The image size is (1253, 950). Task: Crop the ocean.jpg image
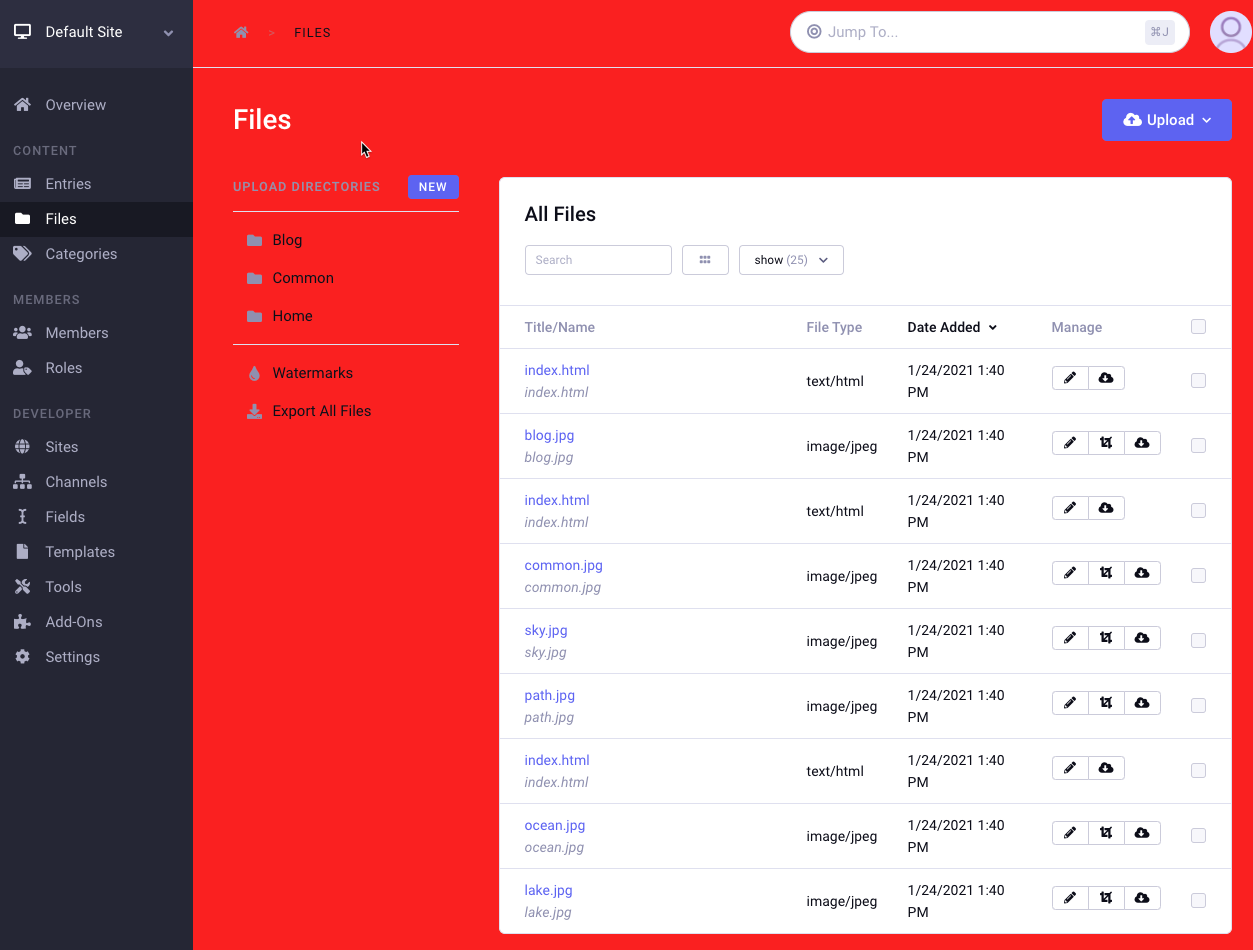pos(1106,833)
